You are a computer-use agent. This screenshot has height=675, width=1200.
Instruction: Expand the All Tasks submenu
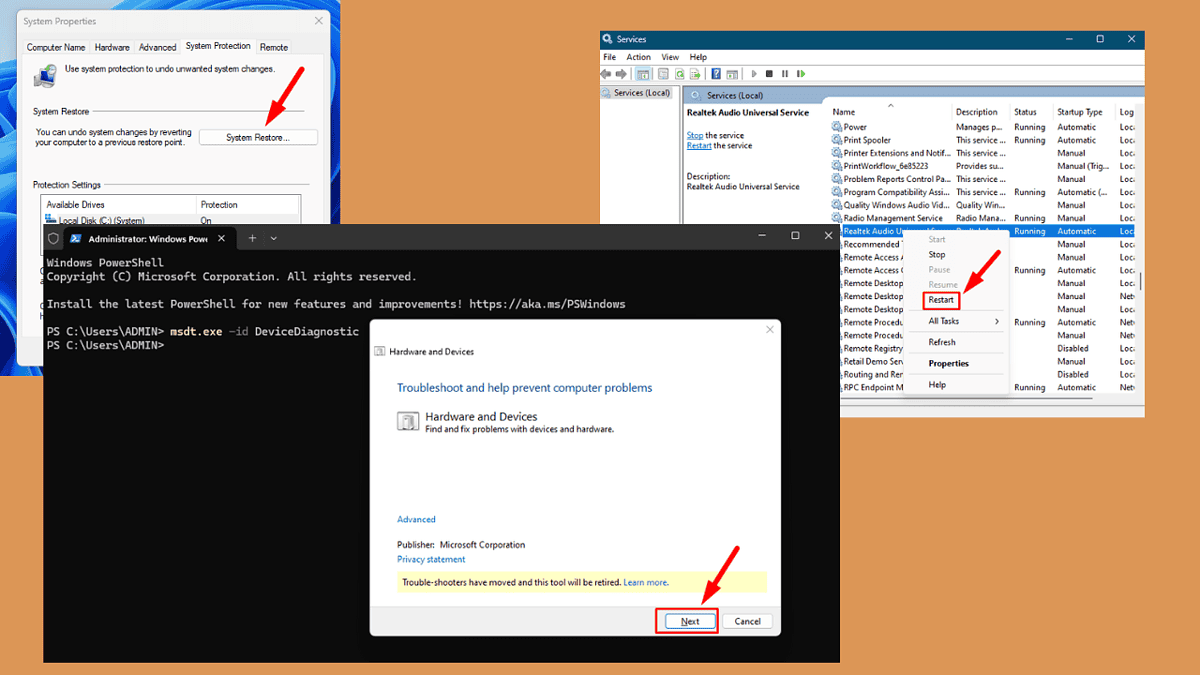pos(946,322)
